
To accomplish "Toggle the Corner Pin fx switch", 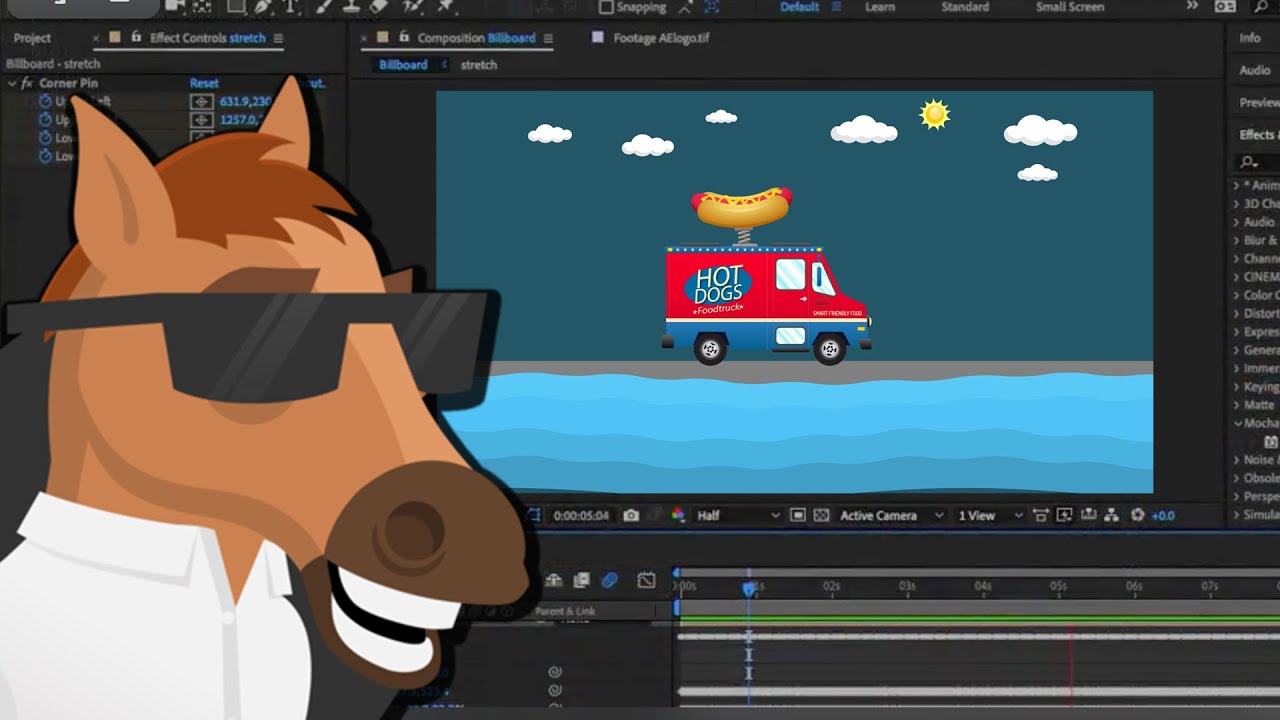I will point(27,83).
